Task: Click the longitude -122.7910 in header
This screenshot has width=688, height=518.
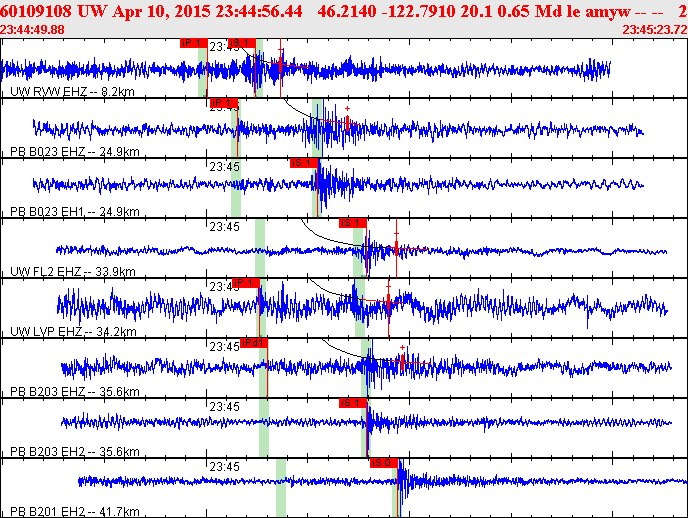Action: pyautogui.click(x=419, y=11)
